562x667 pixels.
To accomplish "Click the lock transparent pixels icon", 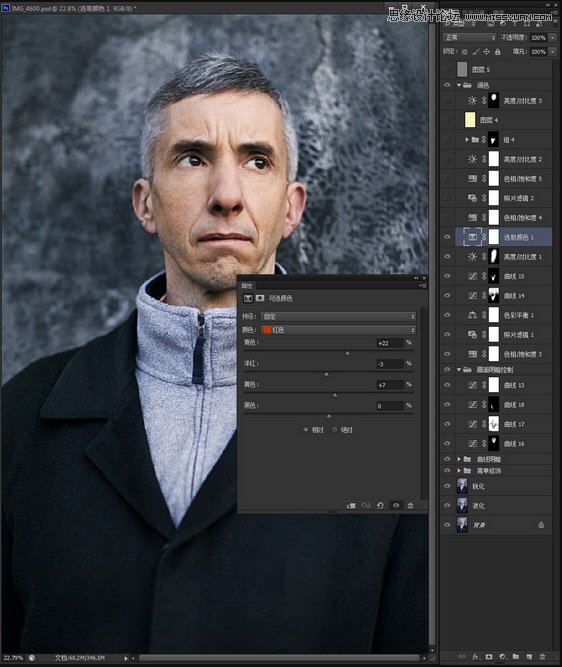I will click(465, 51).
